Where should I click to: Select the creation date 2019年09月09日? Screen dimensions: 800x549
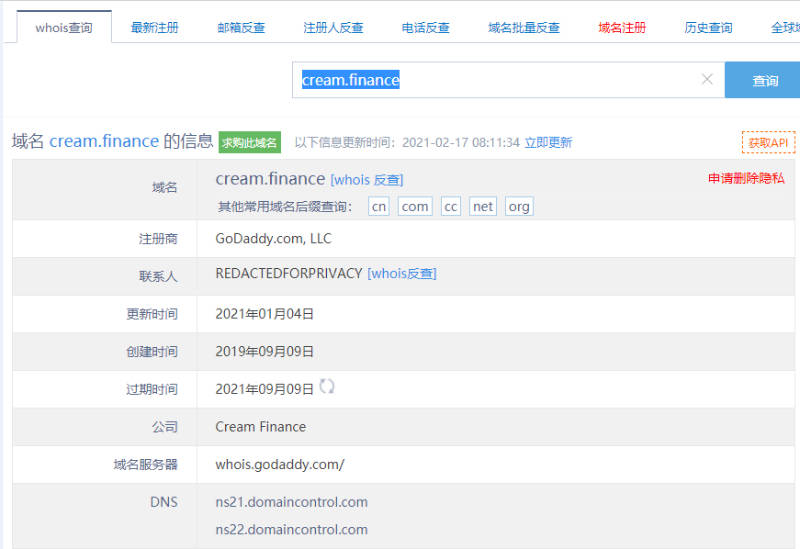pos(264,352)
